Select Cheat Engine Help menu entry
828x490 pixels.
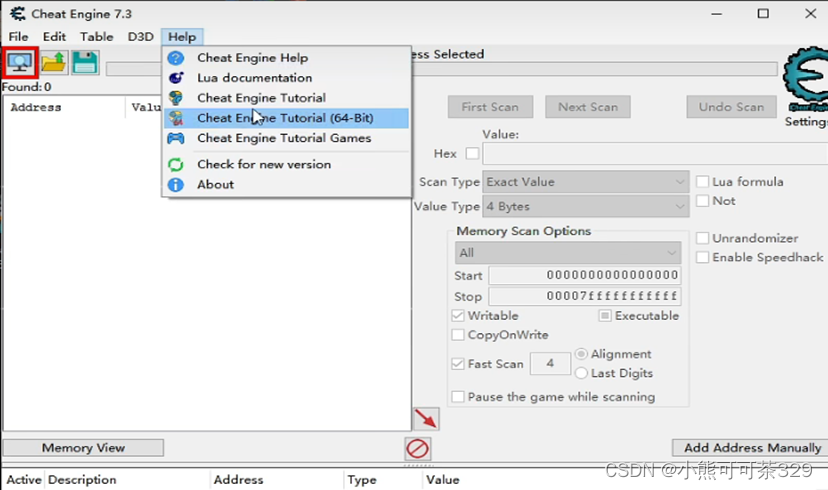click(x=286, y=58)
